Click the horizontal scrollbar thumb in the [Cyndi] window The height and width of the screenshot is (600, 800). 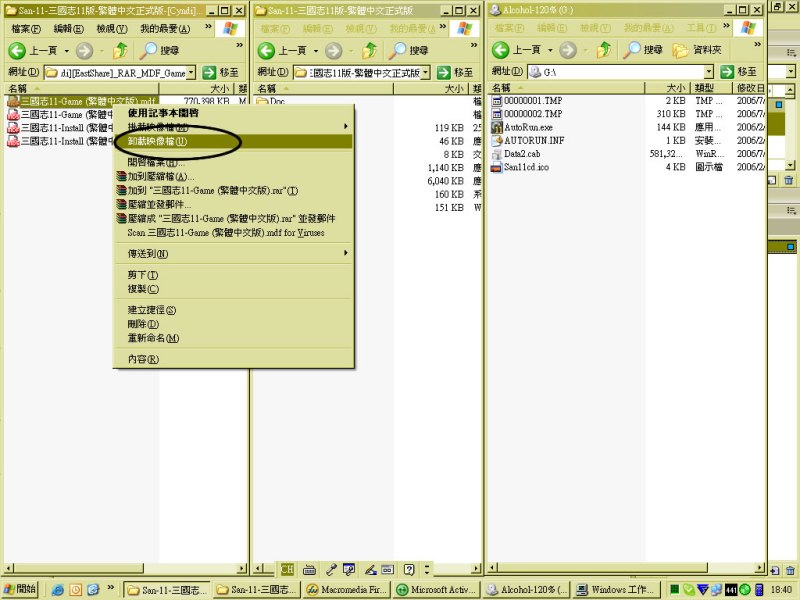click(x=79, y=568)
